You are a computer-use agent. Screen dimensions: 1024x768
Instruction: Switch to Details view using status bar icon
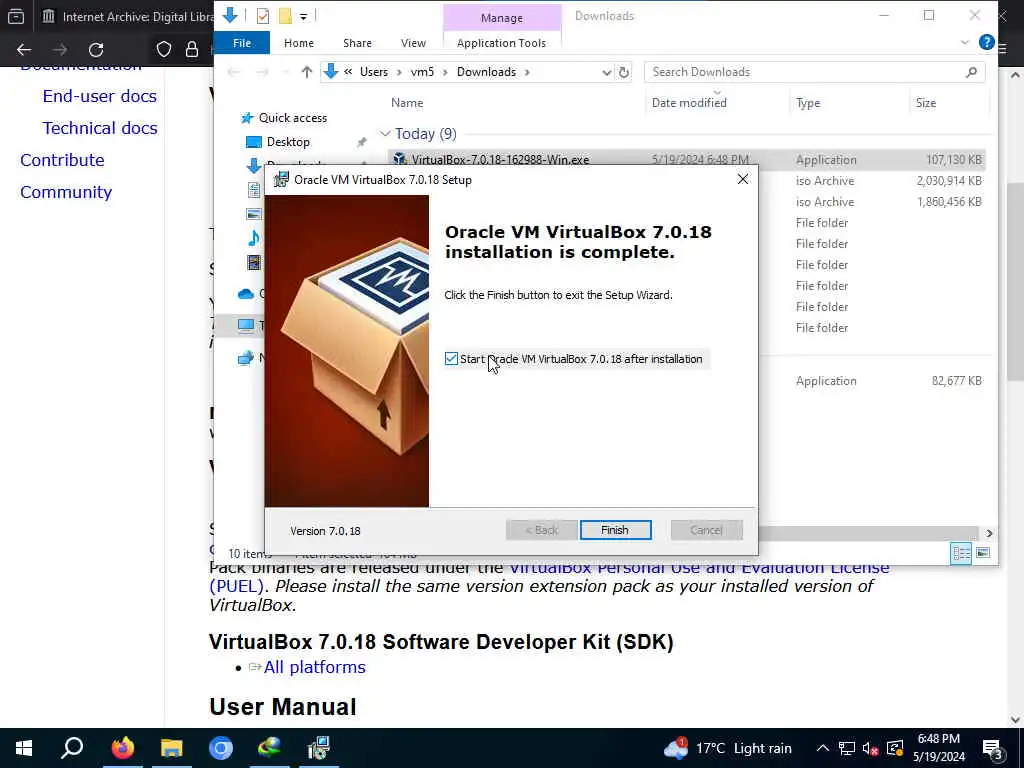961,553
